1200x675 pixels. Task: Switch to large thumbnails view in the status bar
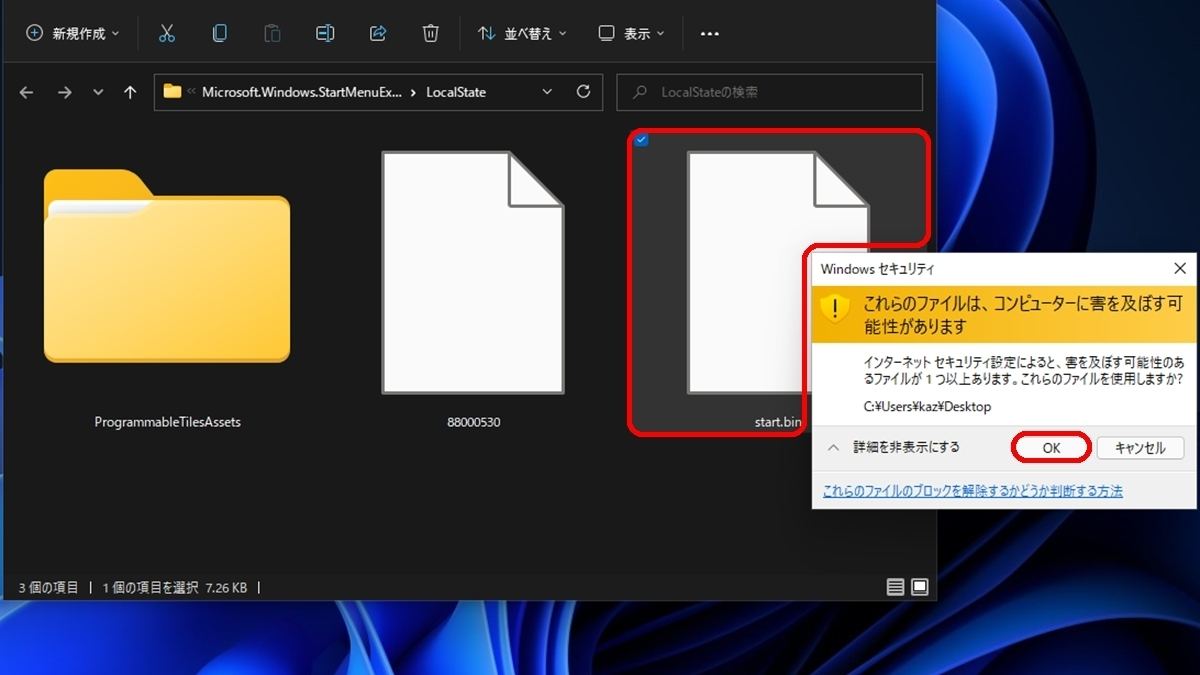click(920, 587)
